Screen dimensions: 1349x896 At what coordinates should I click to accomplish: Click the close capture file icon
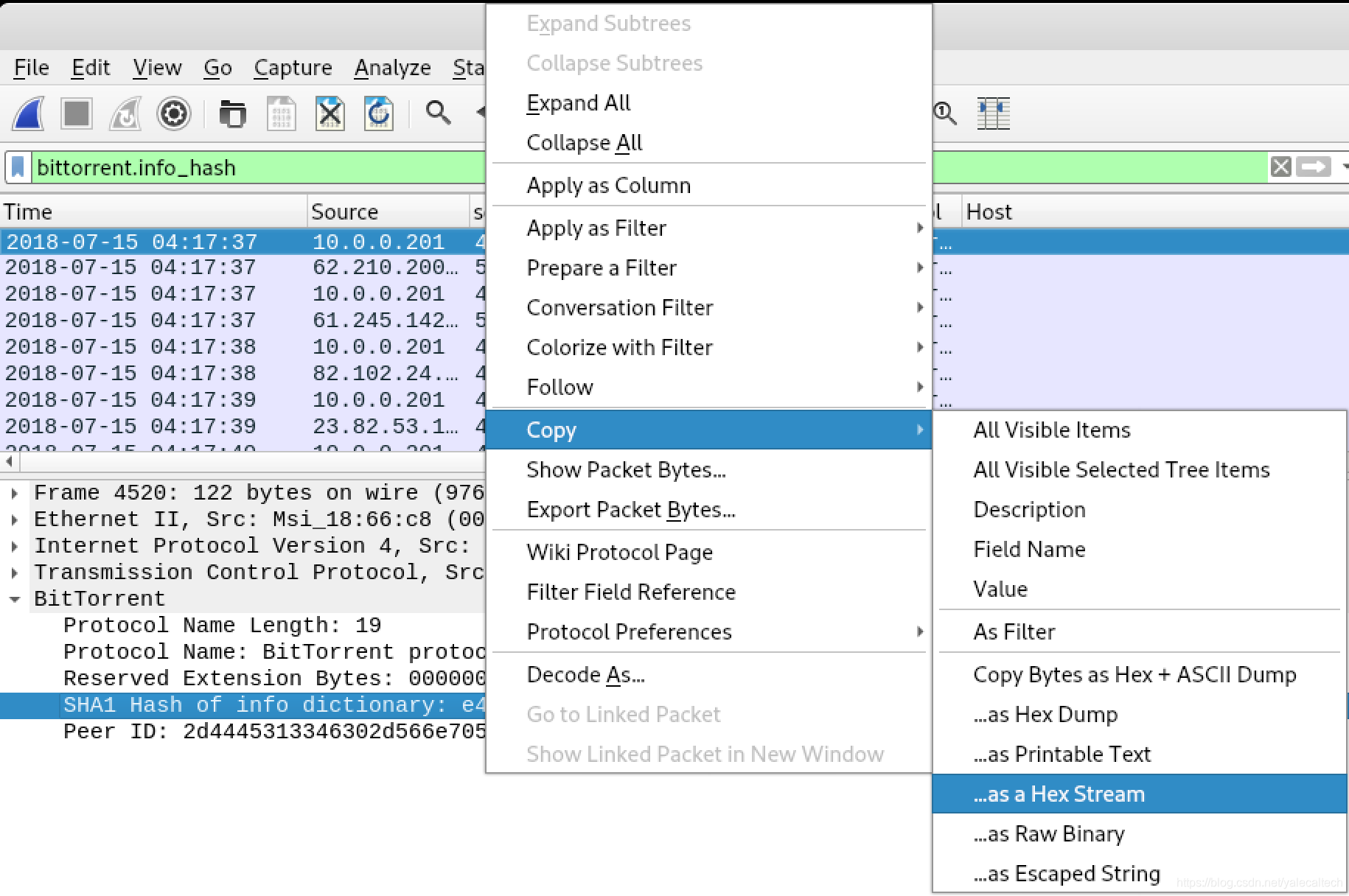330,113
